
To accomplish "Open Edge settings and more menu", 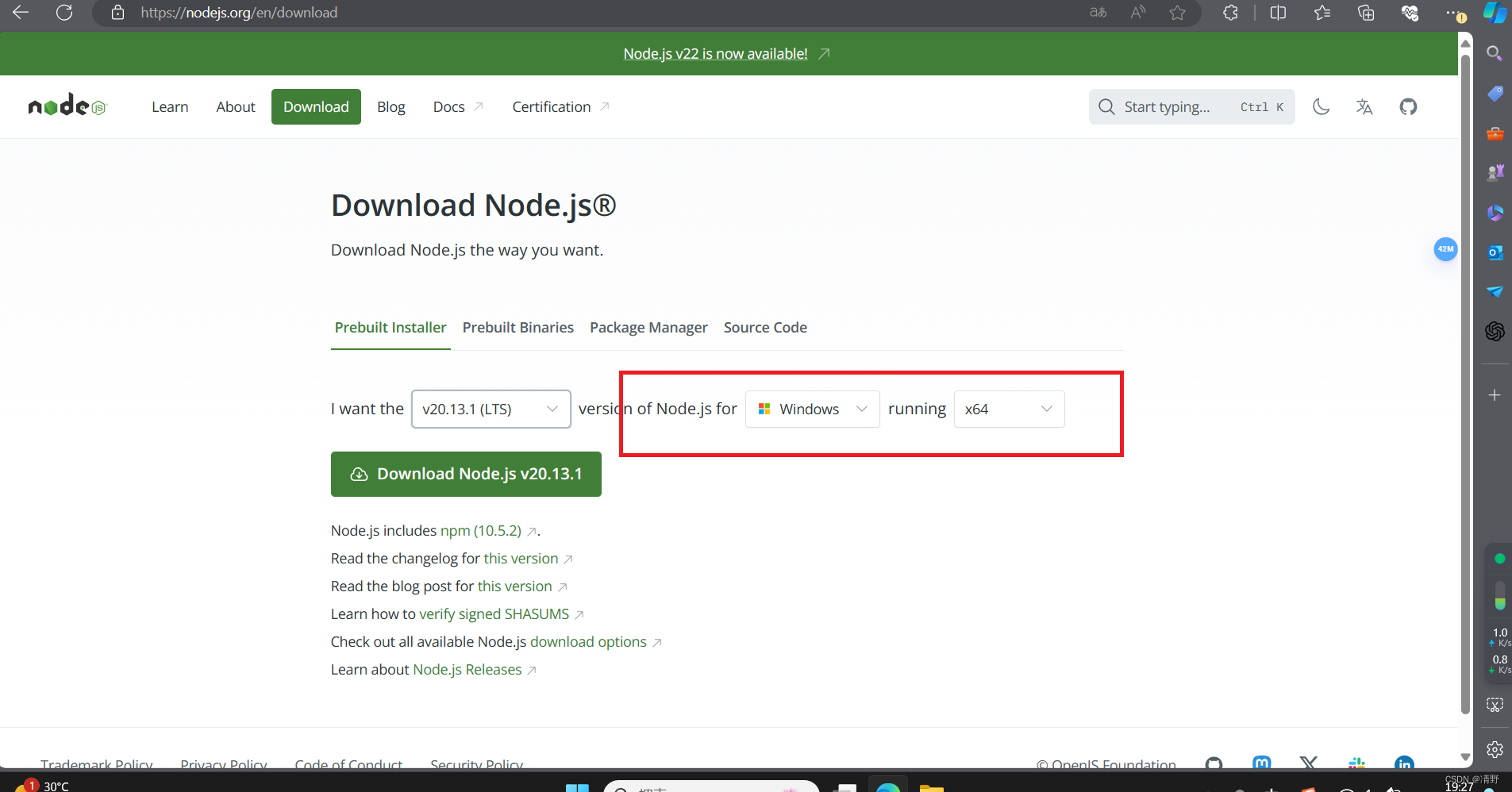I will click(1454, 13).
